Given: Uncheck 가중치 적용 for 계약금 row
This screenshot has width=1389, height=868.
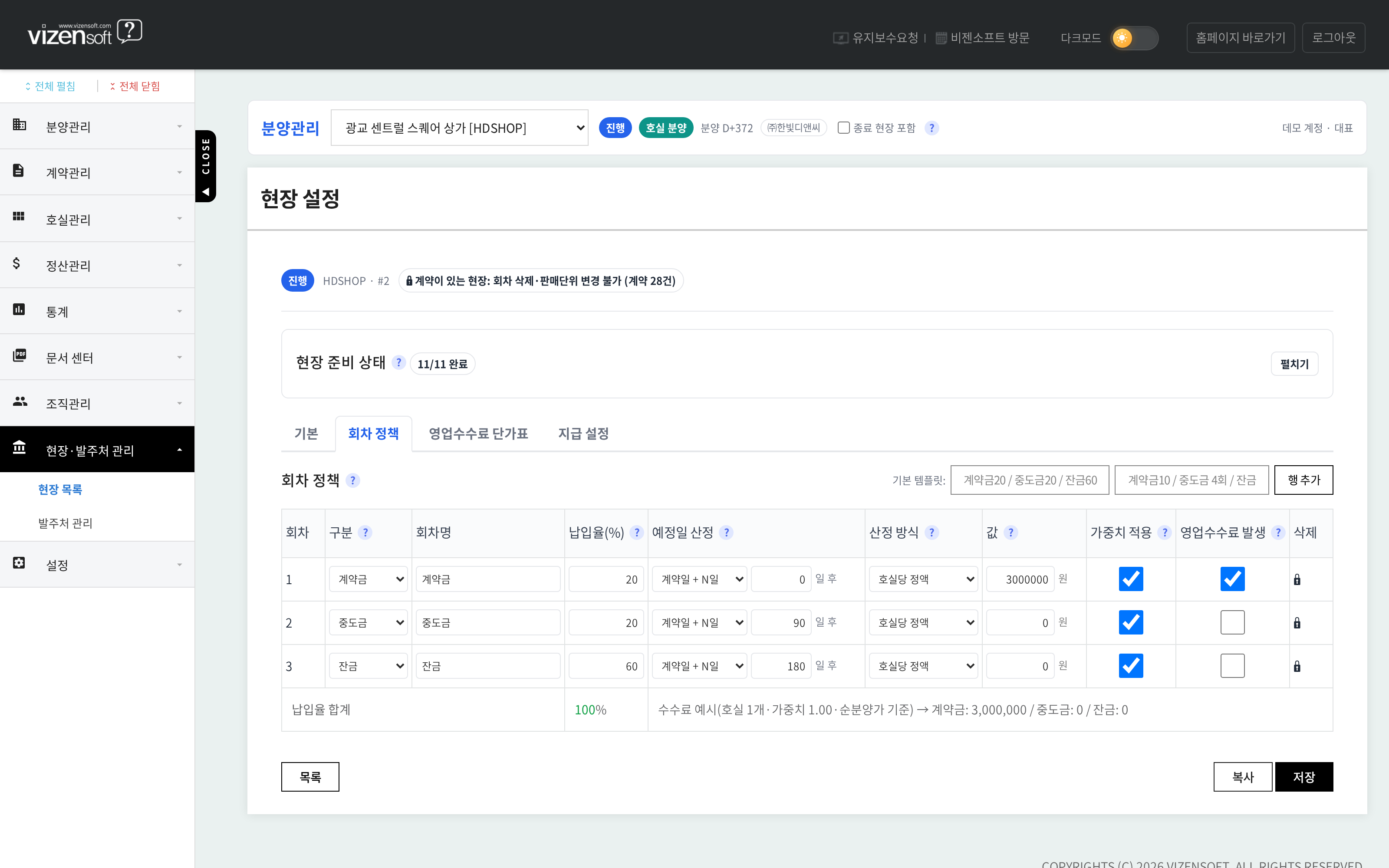Looking at the screenshot, I should coord(1131,579).
